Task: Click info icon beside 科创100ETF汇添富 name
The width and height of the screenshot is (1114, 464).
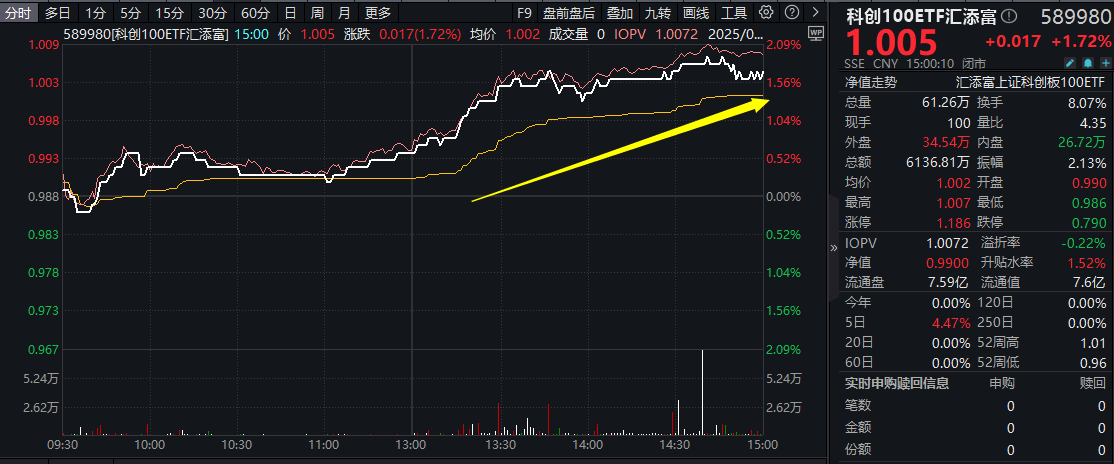Action: [x=1010, y=15]
